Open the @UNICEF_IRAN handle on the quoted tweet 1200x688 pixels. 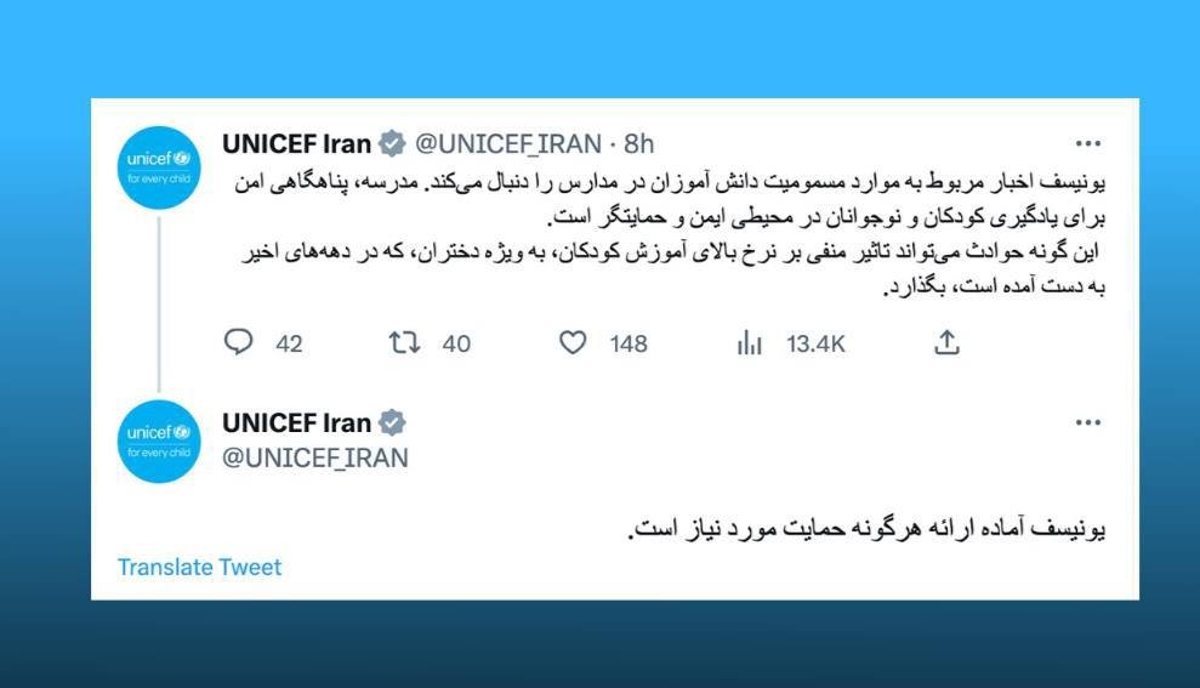pos(316,456)
